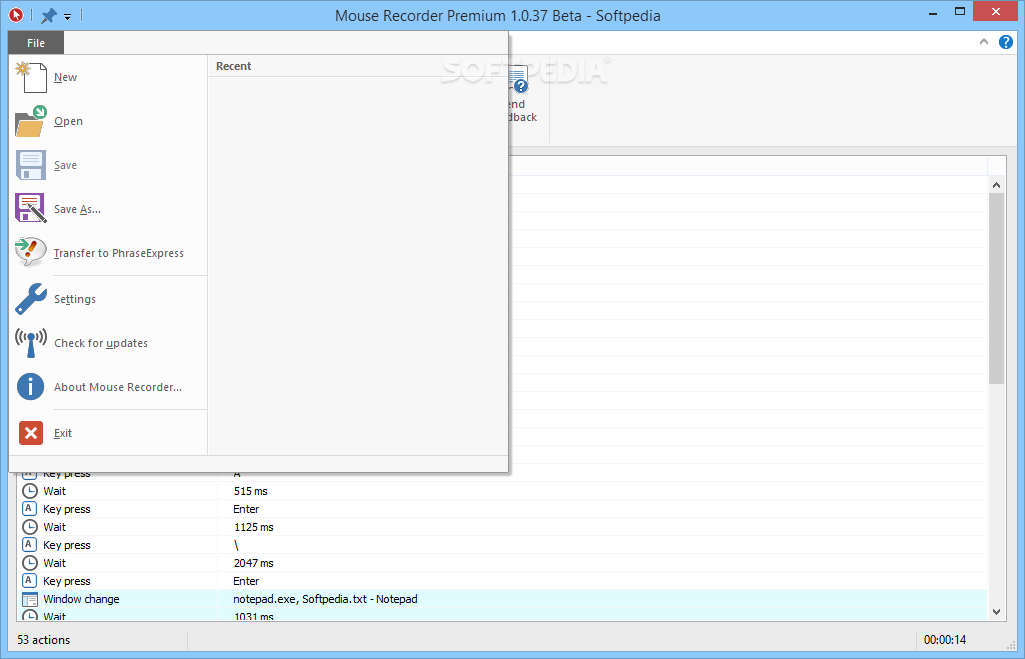Select the Window change row label

81,599
